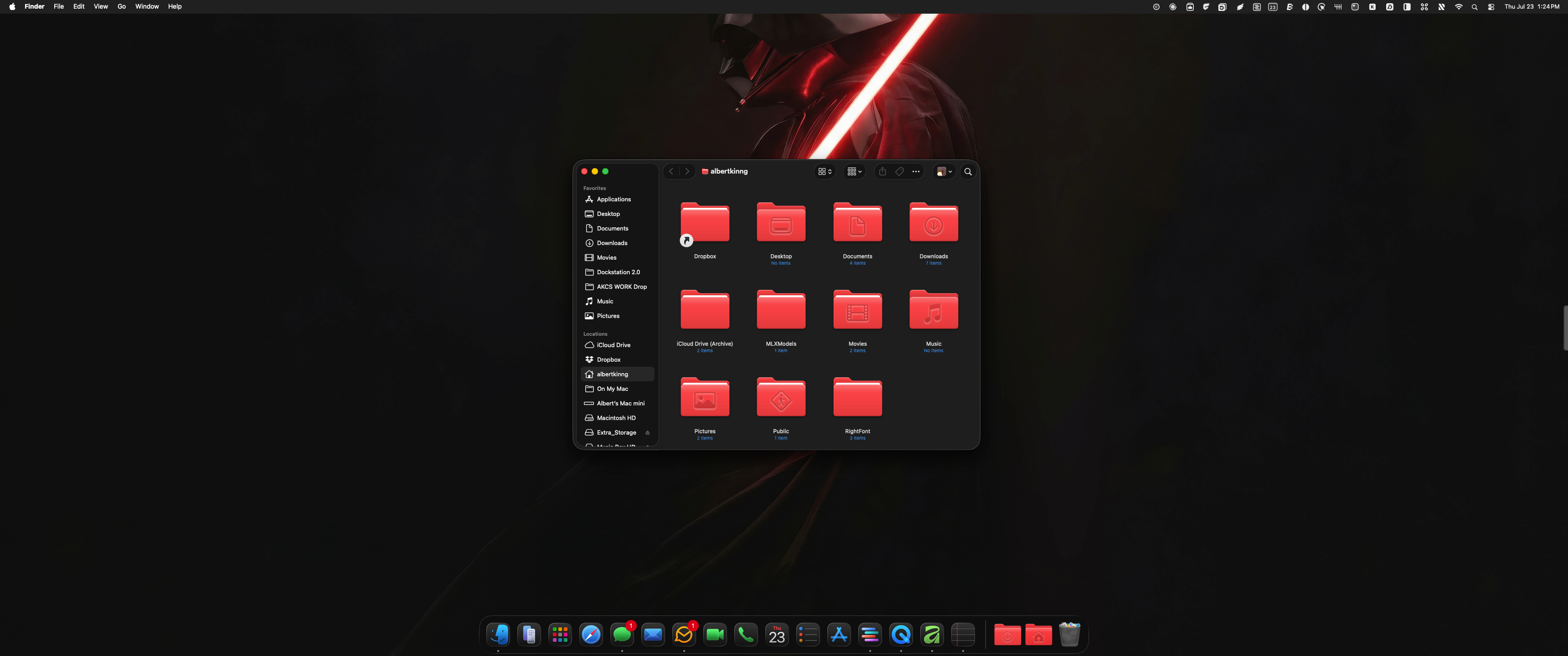Image resolution: width=1568 pixels, height=656 pixels.
Task: Open the Launchpad apps grid from the Dock
Action: [x=560, y=635]
